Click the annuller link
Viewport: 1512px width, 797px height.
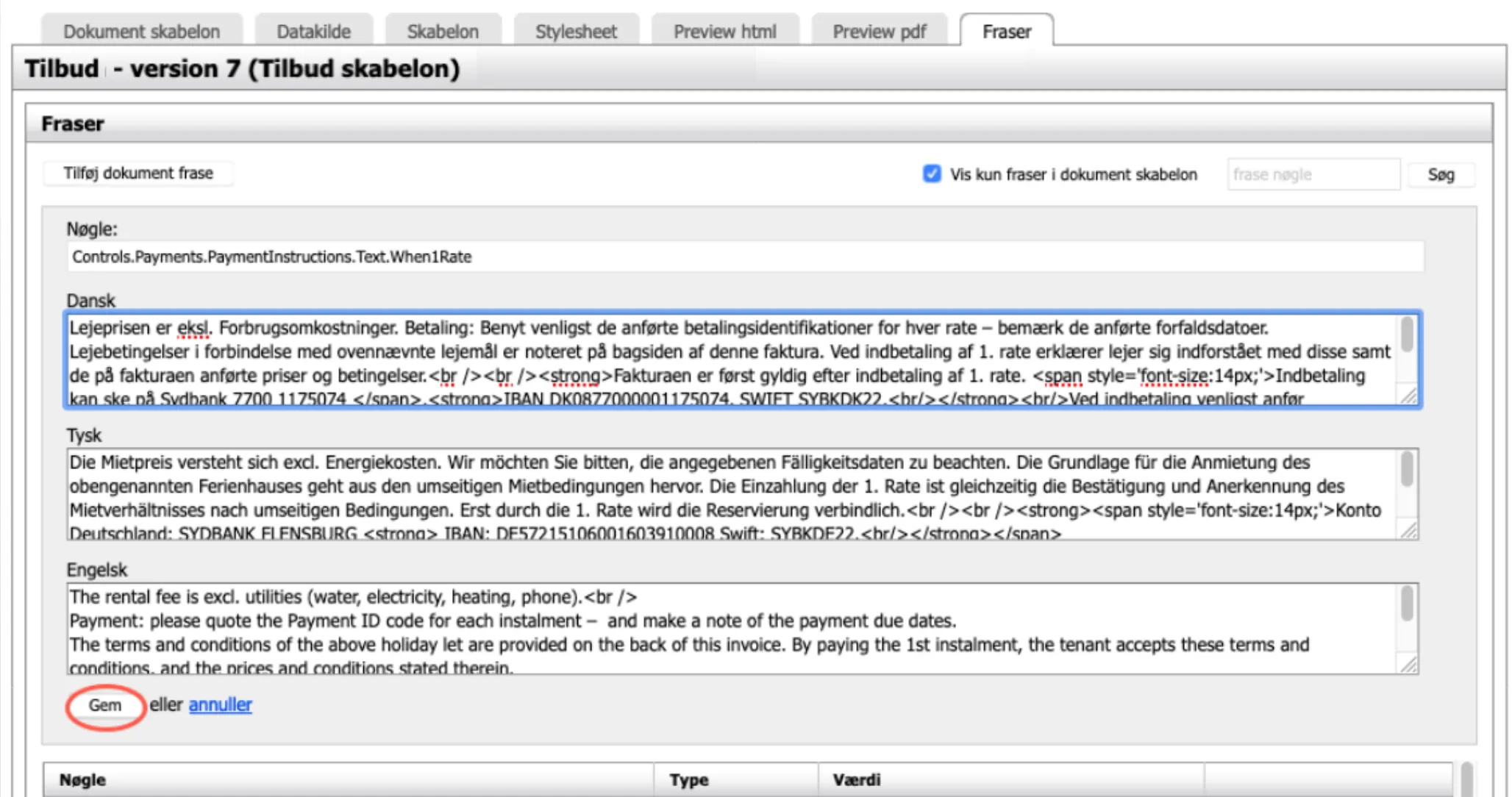[x=220, y=705]
